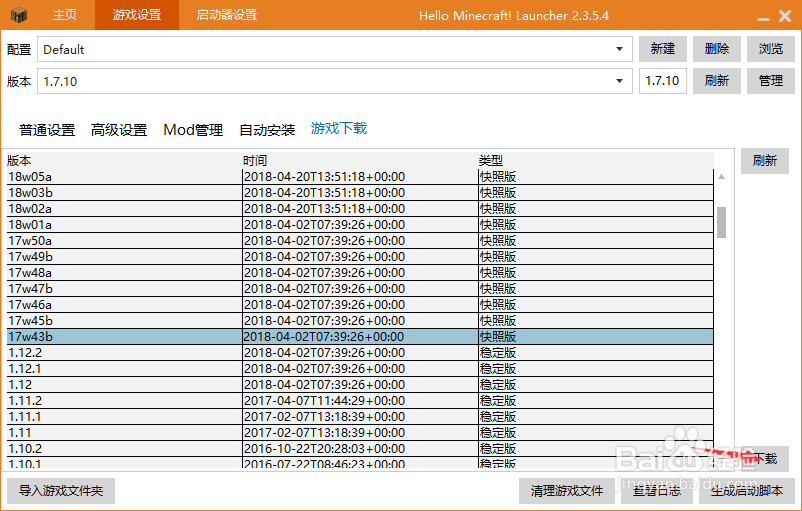Select version row 1.11.1
Screen dimensions: 802x511
tap(360, 416)
